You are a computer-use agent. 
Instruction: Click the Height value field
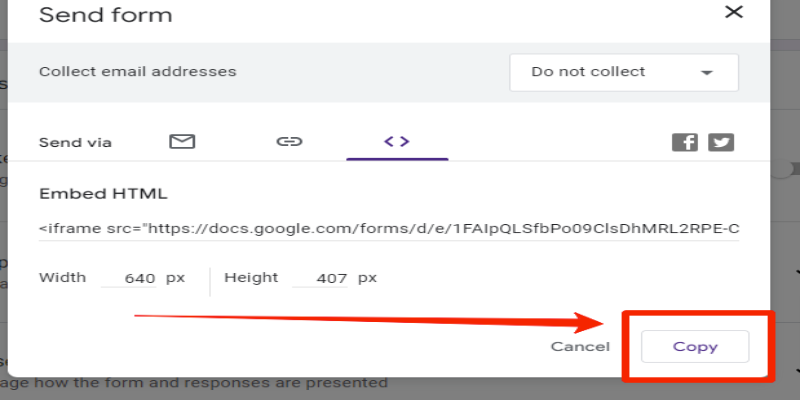pyautogui.click(x=320, y=279)
